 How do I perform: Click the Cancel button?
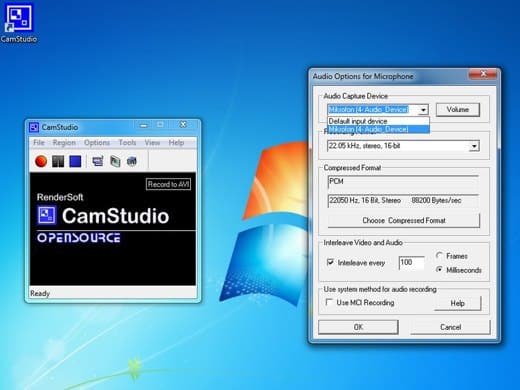tap(450, 327)
